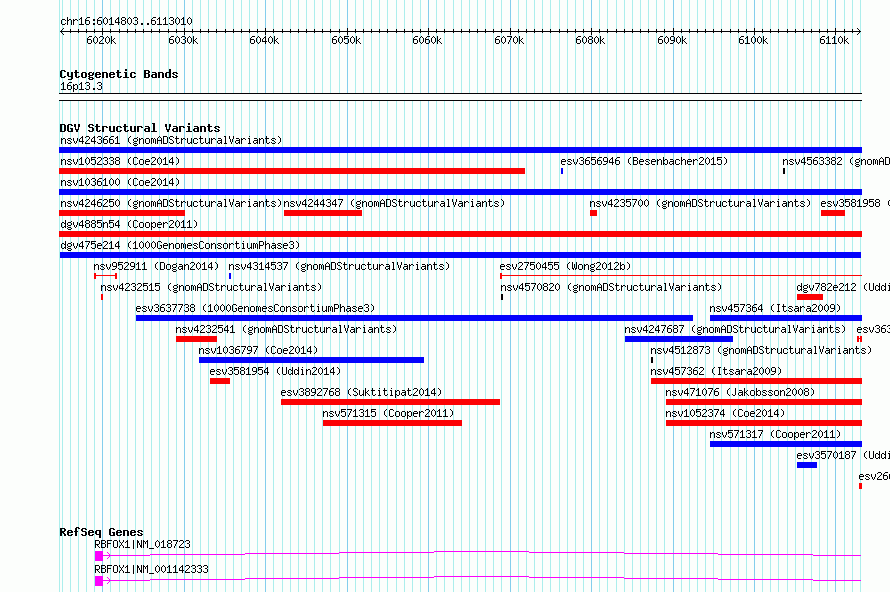Viewport: 890px width, 592px height.
Task: Click dgv475e214 1000GenomesConsortiumPhase3 label
Action: (x=179, y=245)
